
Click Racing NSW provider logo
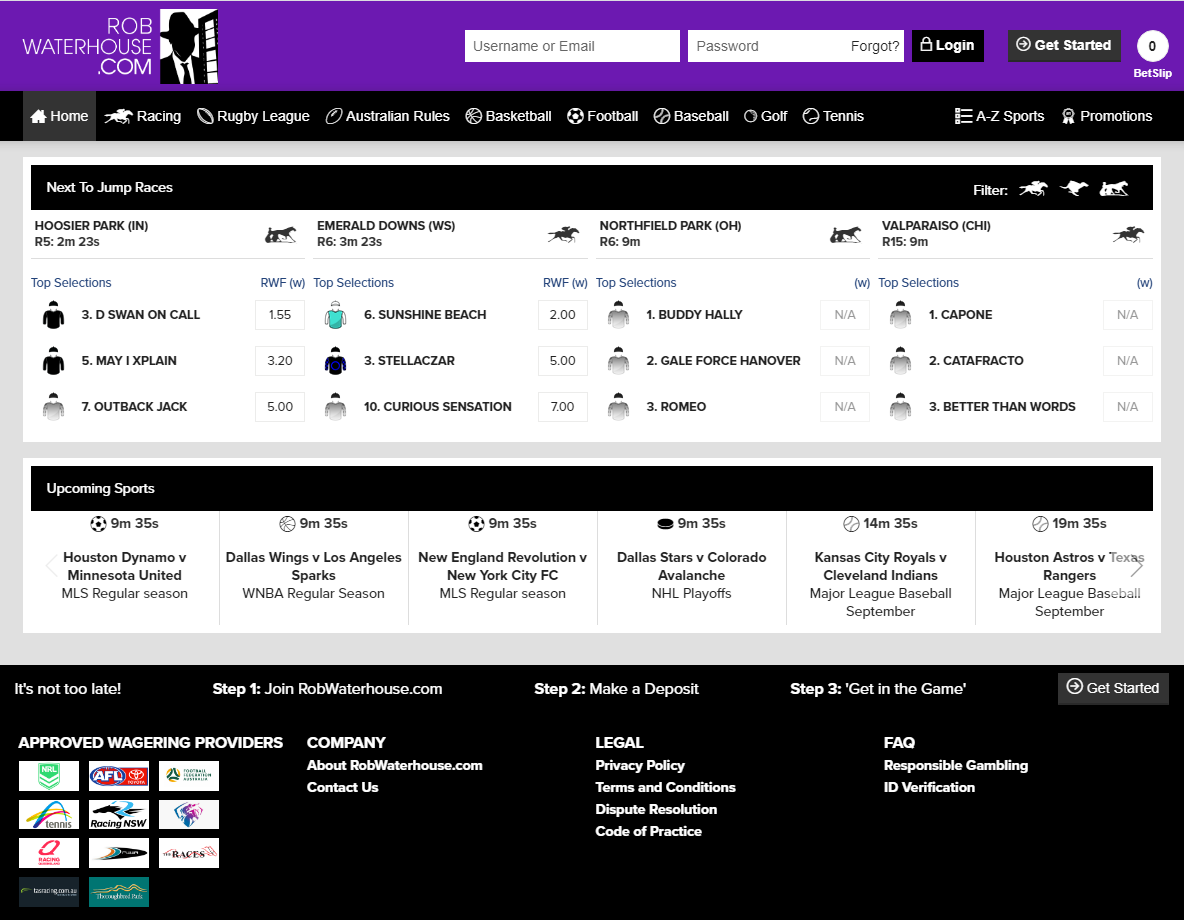119,814
